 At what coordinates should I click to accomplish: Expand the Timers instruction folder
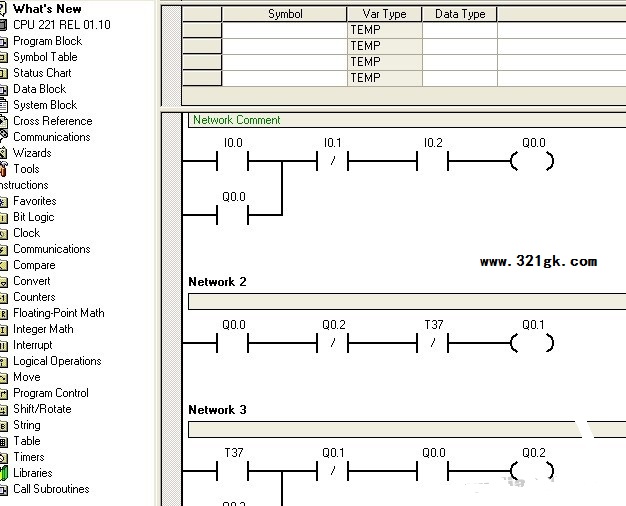click(x=28, y=457)
